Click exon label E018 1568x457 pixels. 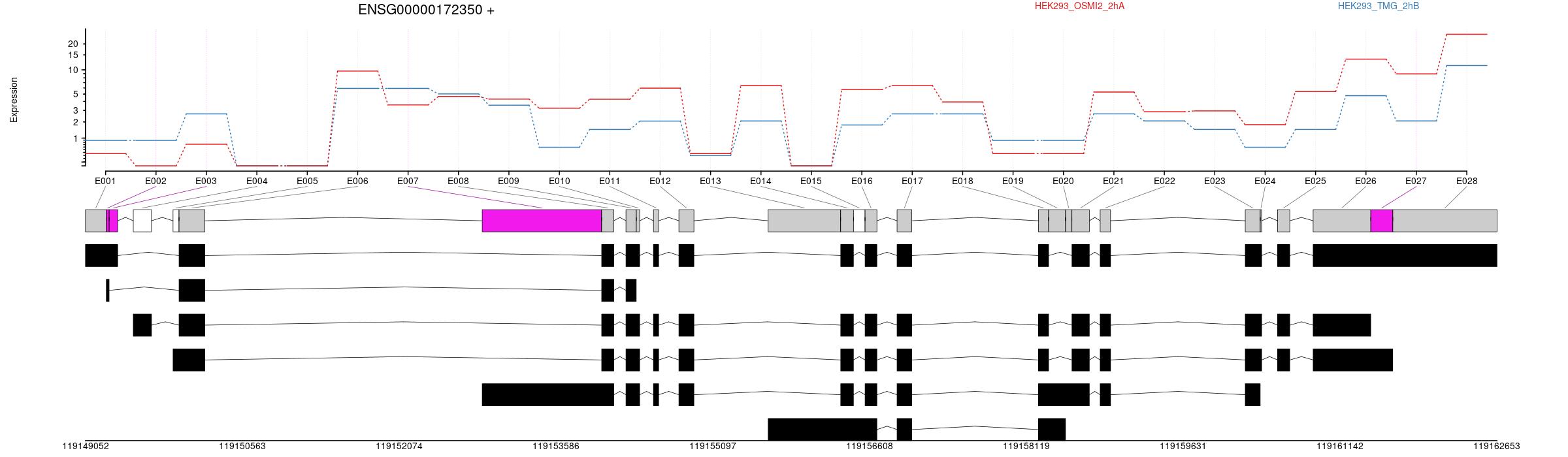[x=962, y=181]
